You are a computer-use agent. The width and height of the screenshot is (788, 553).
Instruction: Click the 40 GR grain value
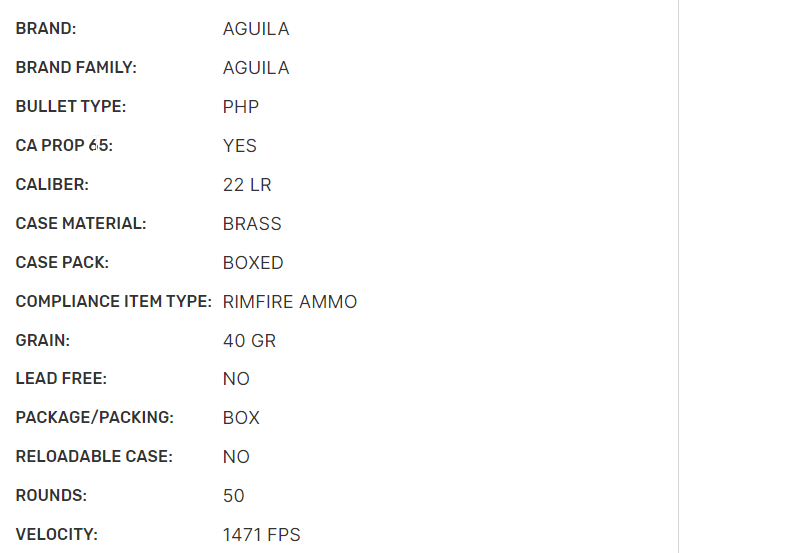click(249, 341)
